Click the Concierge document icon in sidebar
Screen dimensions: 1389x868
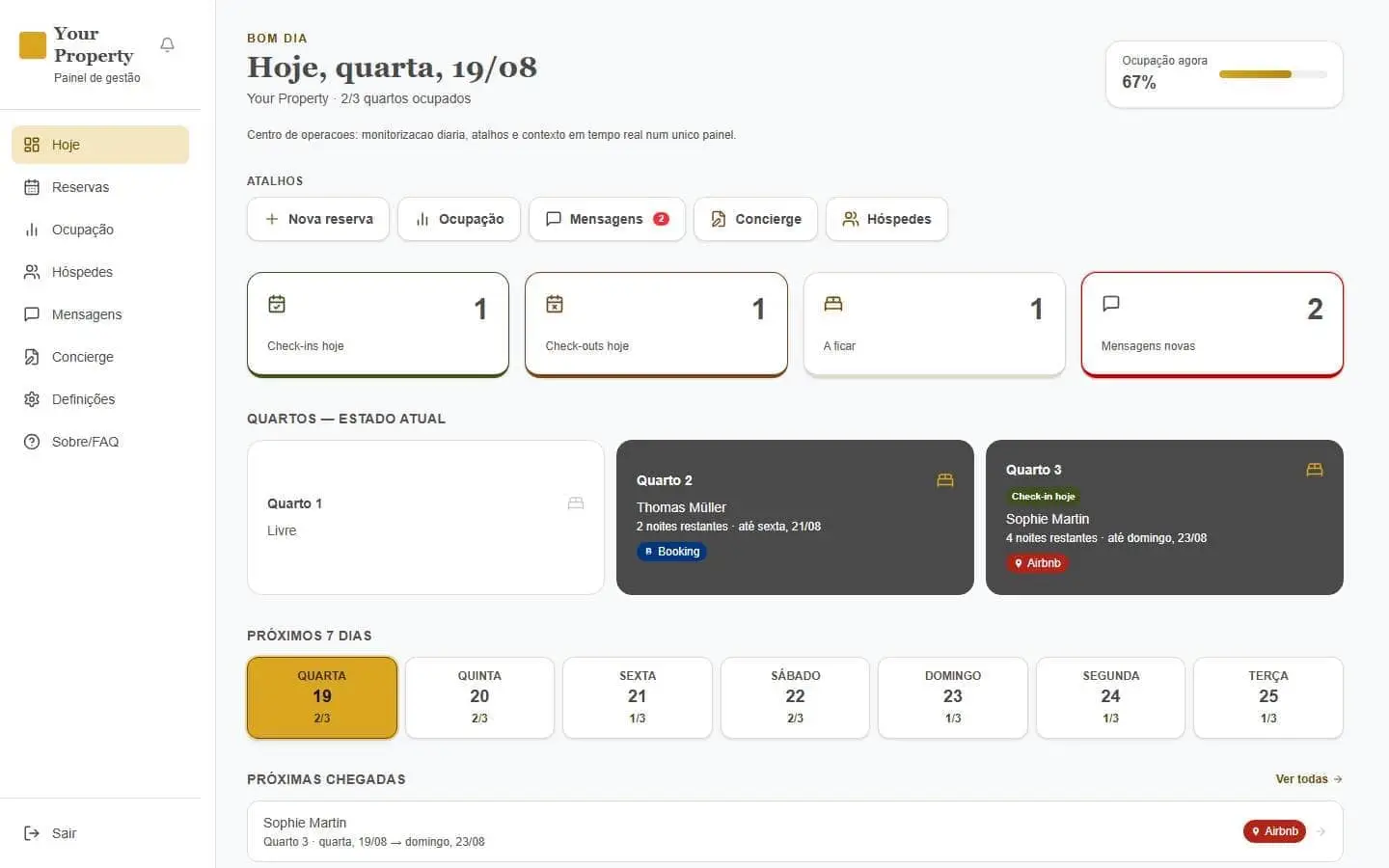32,357
